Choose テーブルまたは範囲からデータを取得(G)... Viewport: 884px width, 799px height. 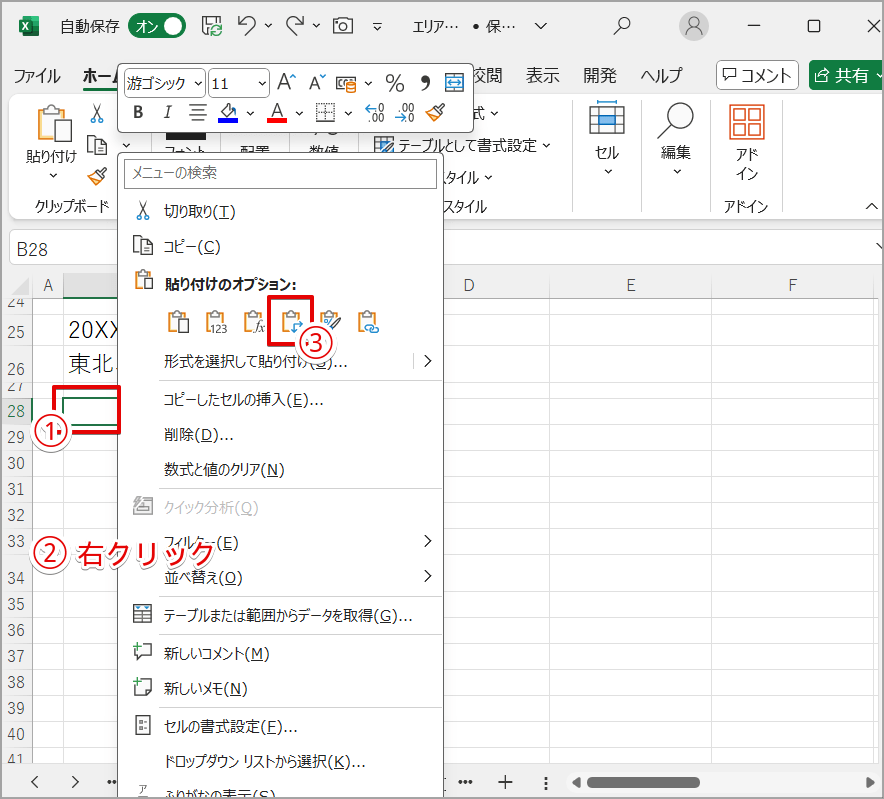pos(280,615)
